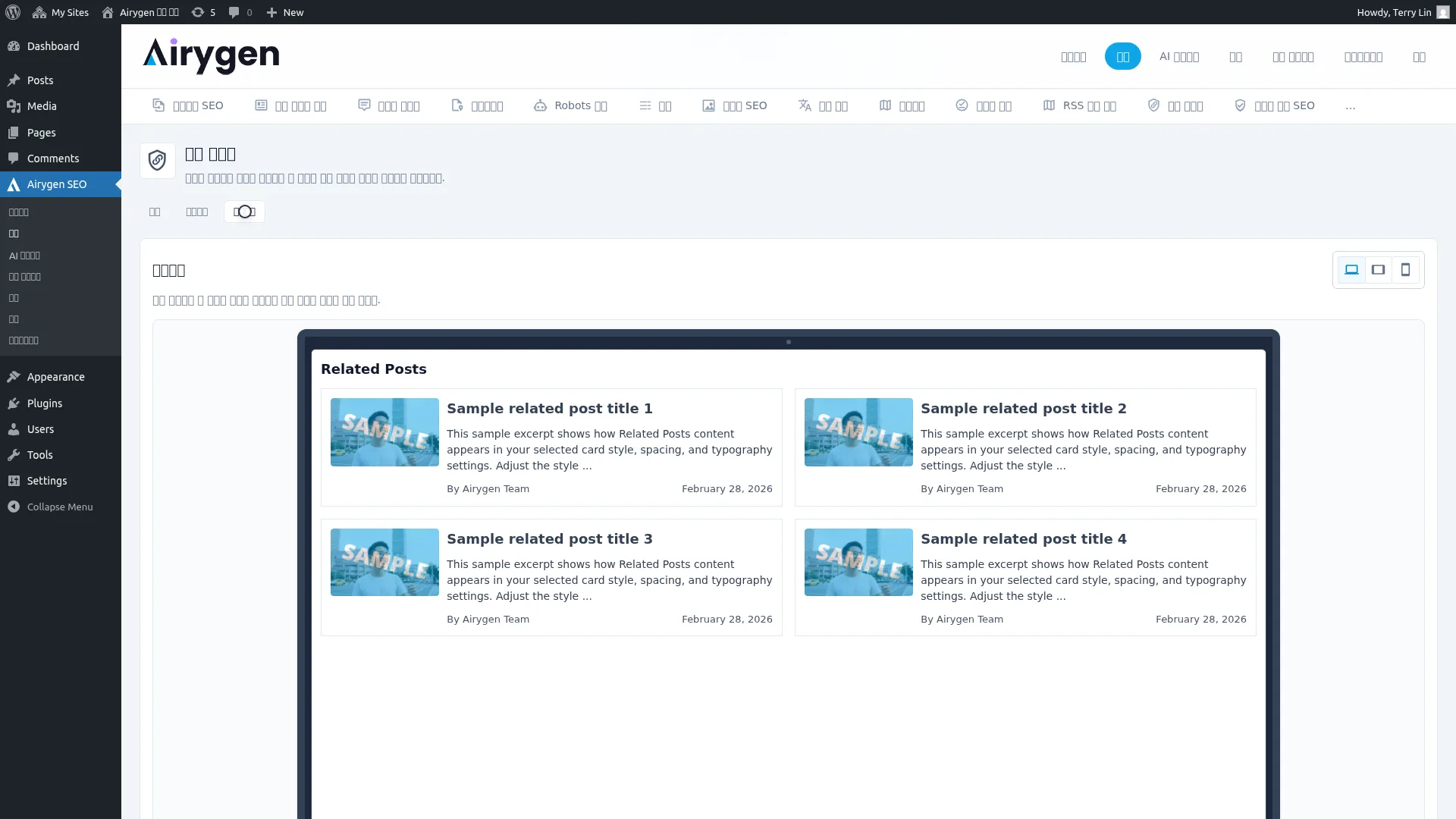This screenshot has width=1456, height=819.
Task: Open the 5 pending updates icon
Action: pyautogui.click(x=203, y=12)
